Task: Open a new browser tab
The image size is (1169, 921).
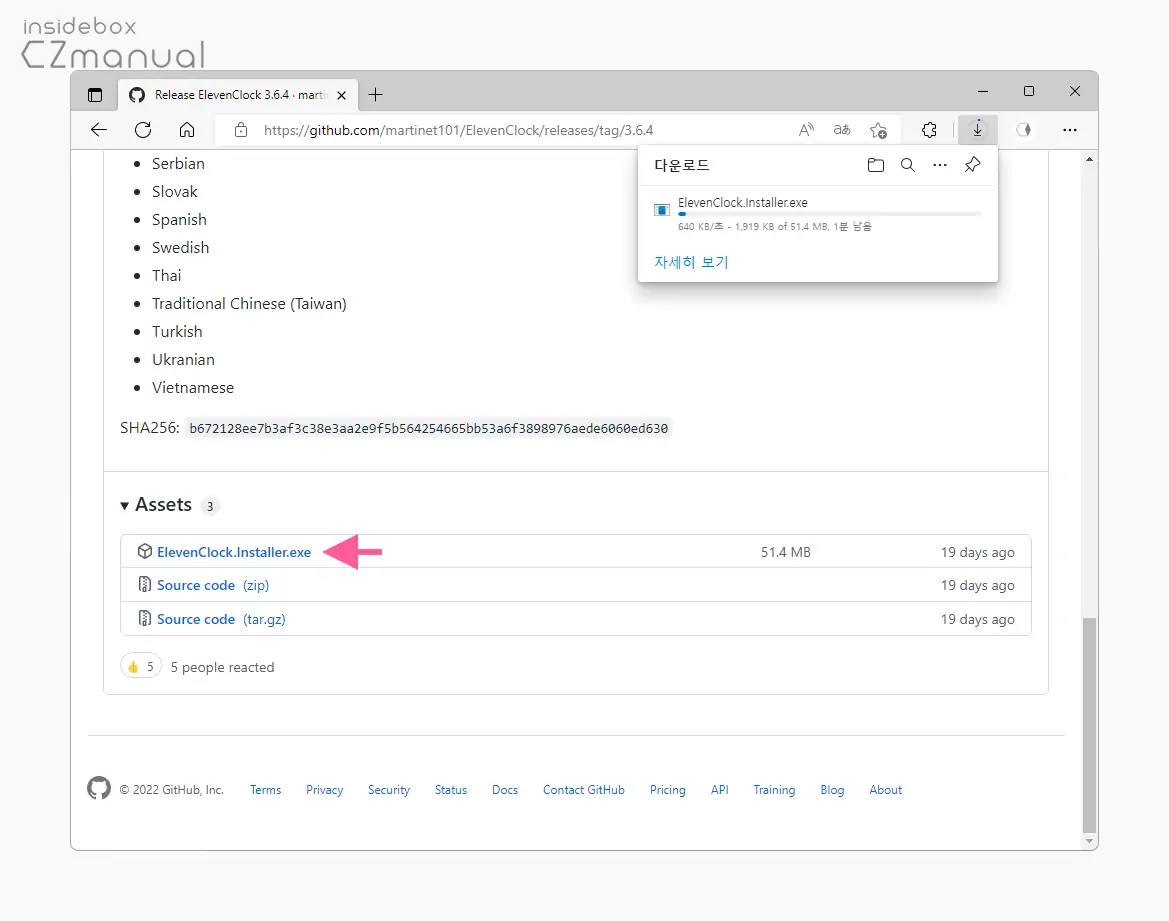Action: (376, 95)
